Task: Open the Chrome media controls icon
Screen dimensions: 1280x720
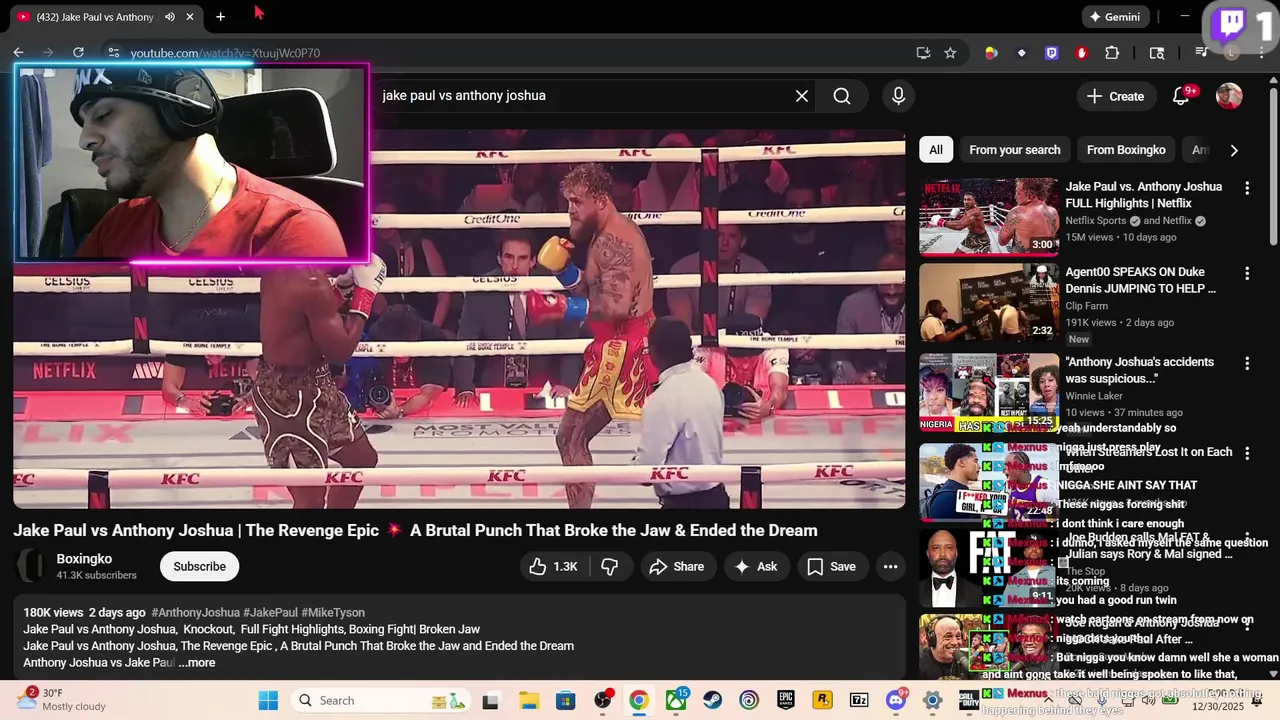Action: tap(1202, 53)
